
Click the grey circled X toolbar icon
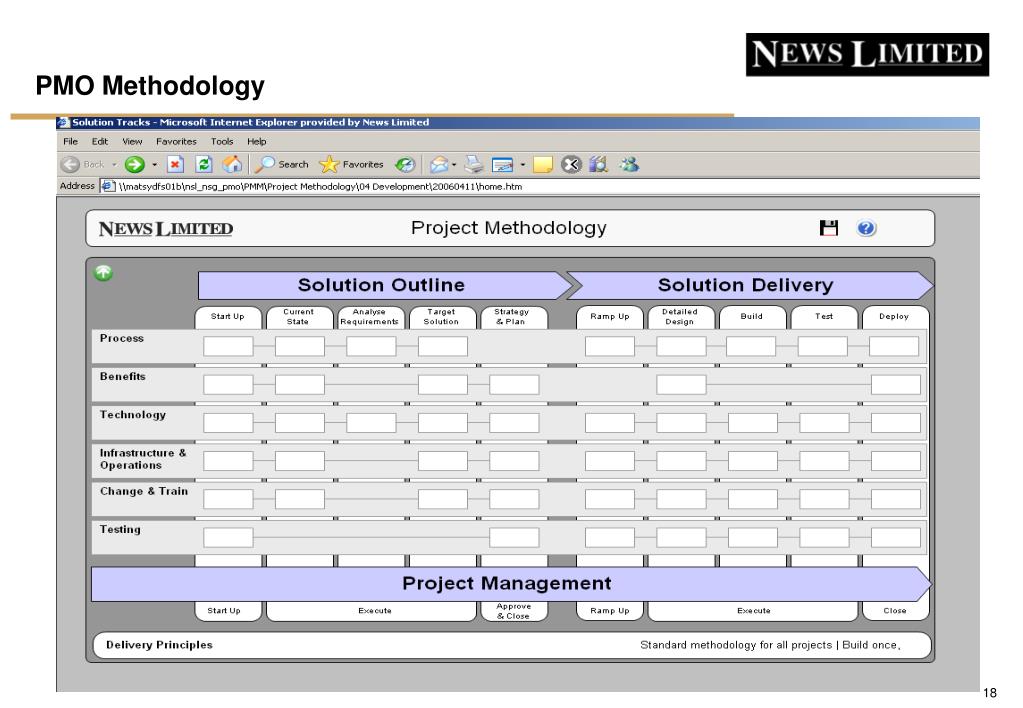[571, 164]
